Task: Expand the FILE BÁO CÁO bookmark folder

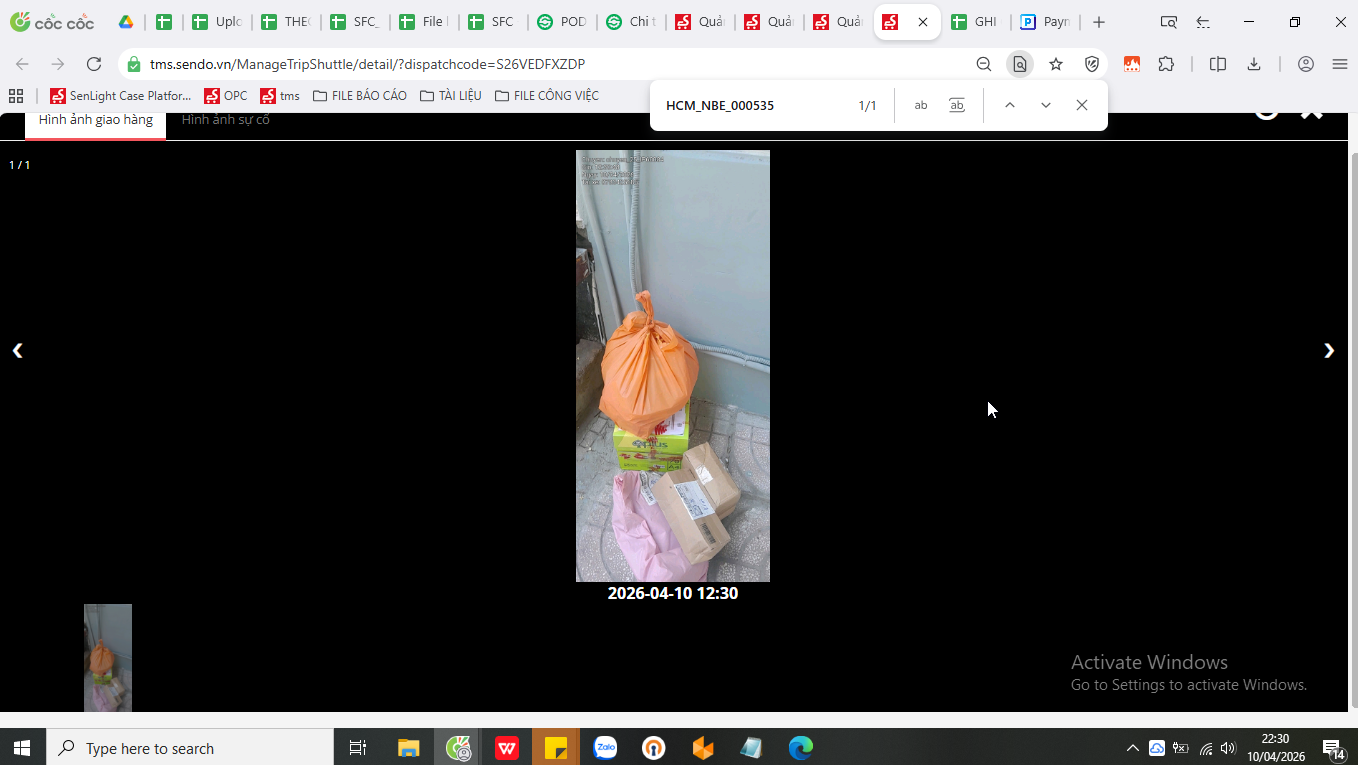Action: 360,96
